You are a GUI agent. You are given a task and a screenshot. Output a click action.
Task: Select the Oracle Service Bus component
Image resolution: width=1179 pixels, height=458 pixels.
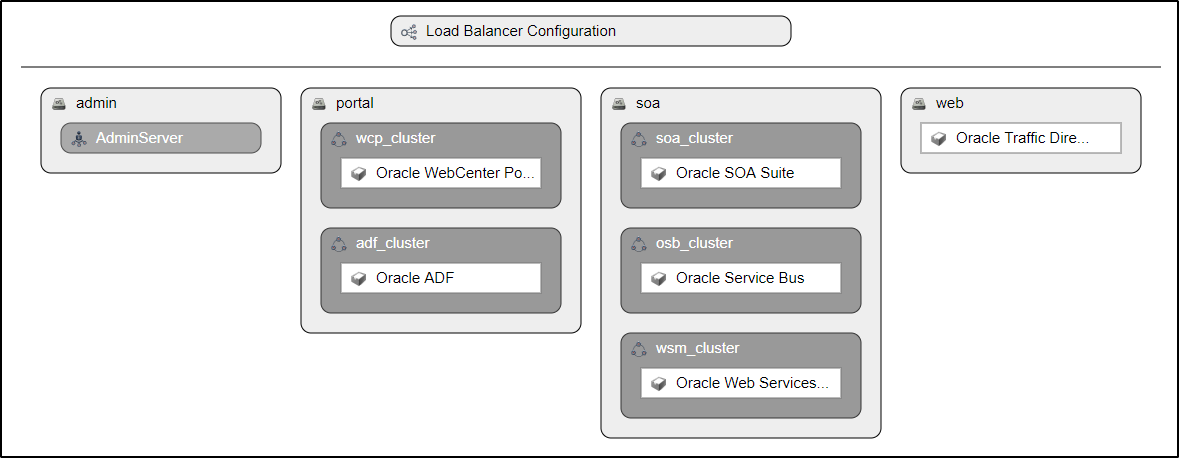click(741, 278)
